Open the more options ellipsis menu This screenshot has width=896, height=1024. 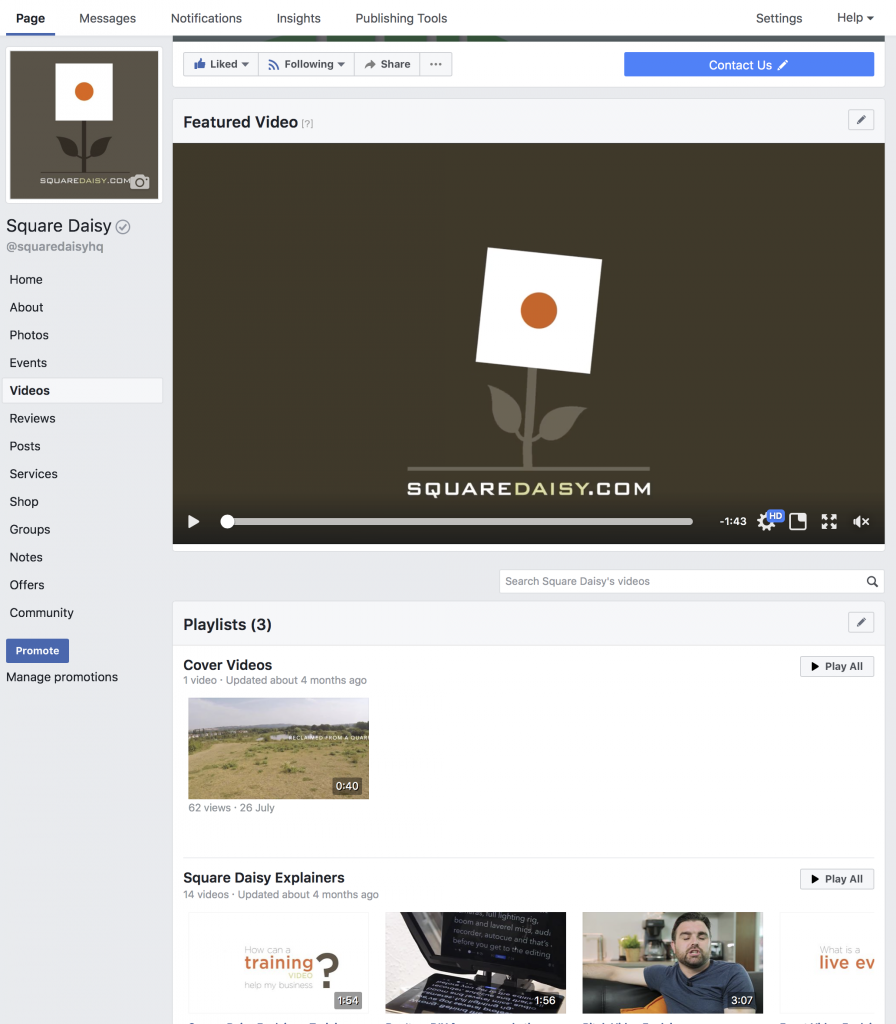click(436, 64)
